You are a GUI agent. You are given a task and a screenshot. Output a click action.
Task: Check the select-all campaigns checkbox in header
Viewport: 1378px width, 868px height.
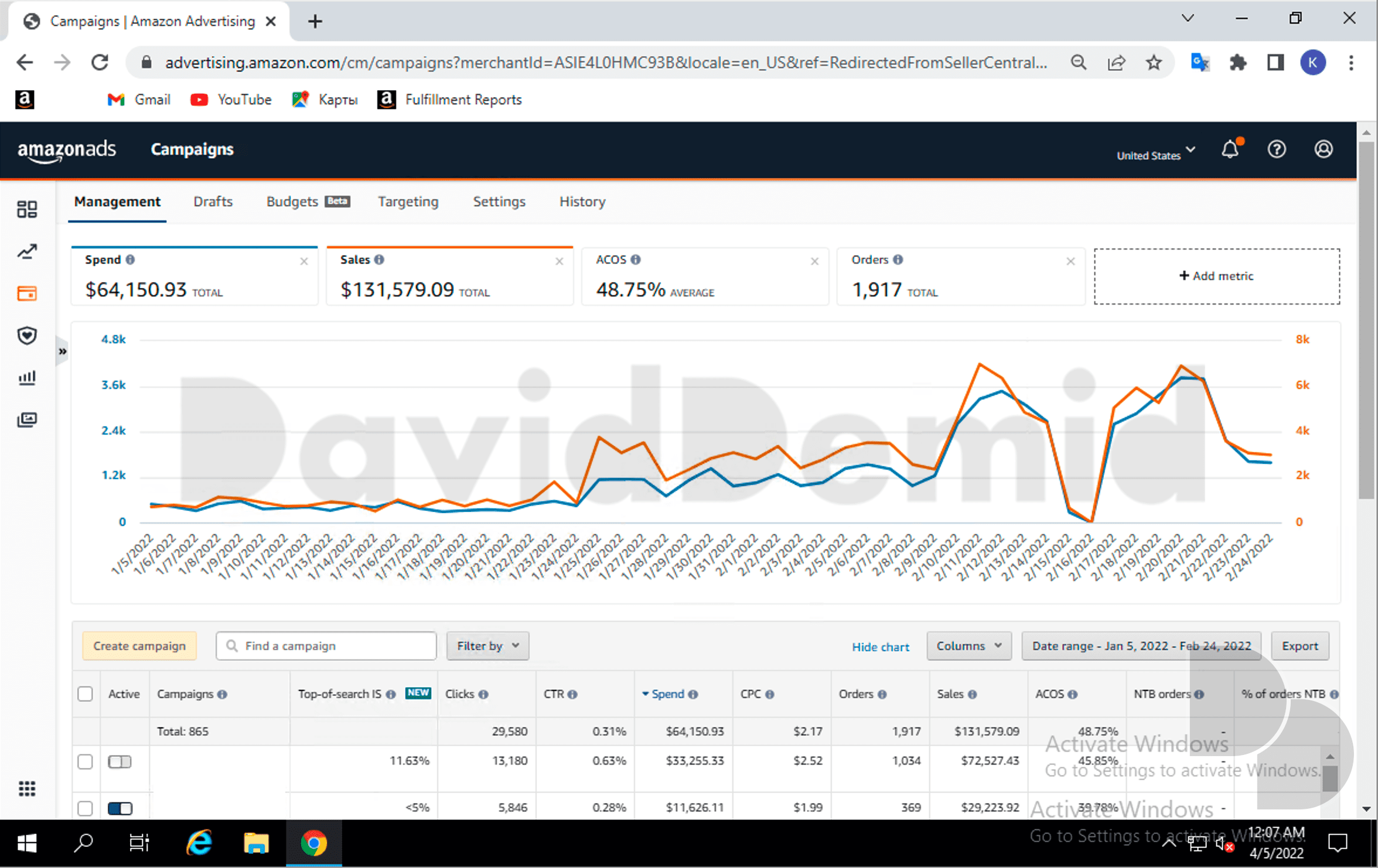[86, 694]
